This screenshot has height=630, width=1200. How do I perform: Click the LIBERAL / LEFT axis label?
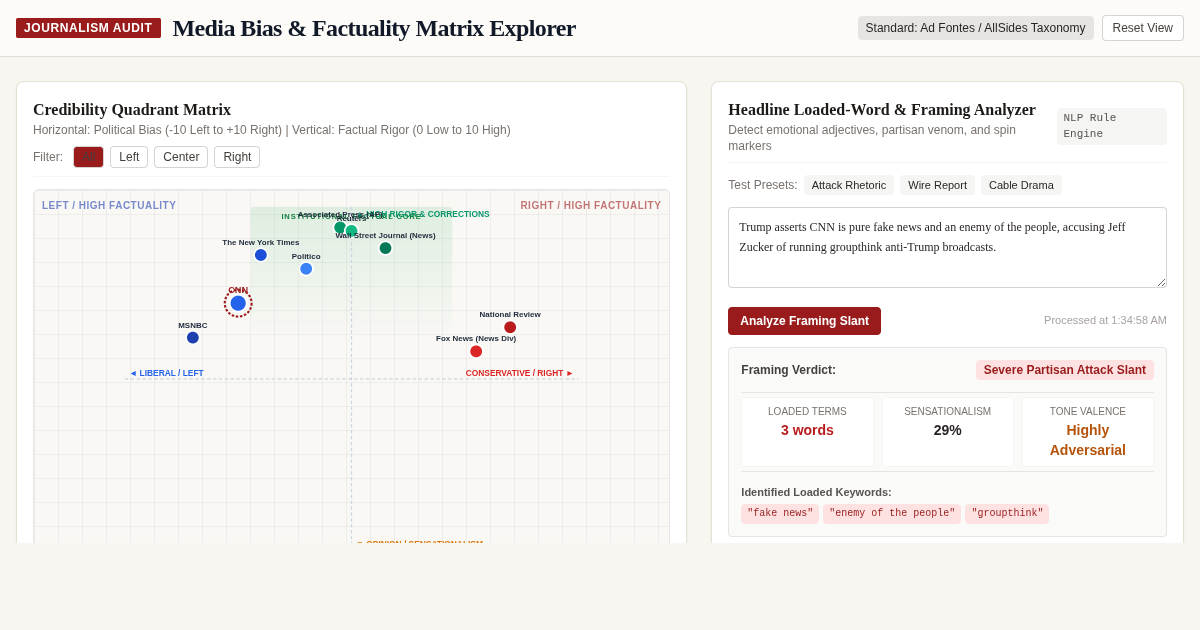[x=167, y=373]
